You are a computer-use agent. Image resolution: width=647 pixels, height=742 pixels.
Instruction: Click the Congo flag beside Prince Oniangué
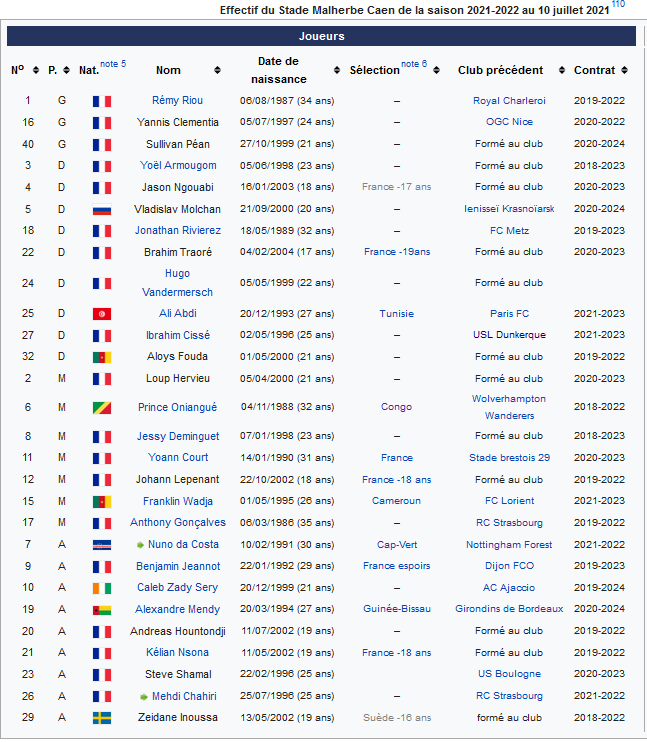[x=101, y=408]
